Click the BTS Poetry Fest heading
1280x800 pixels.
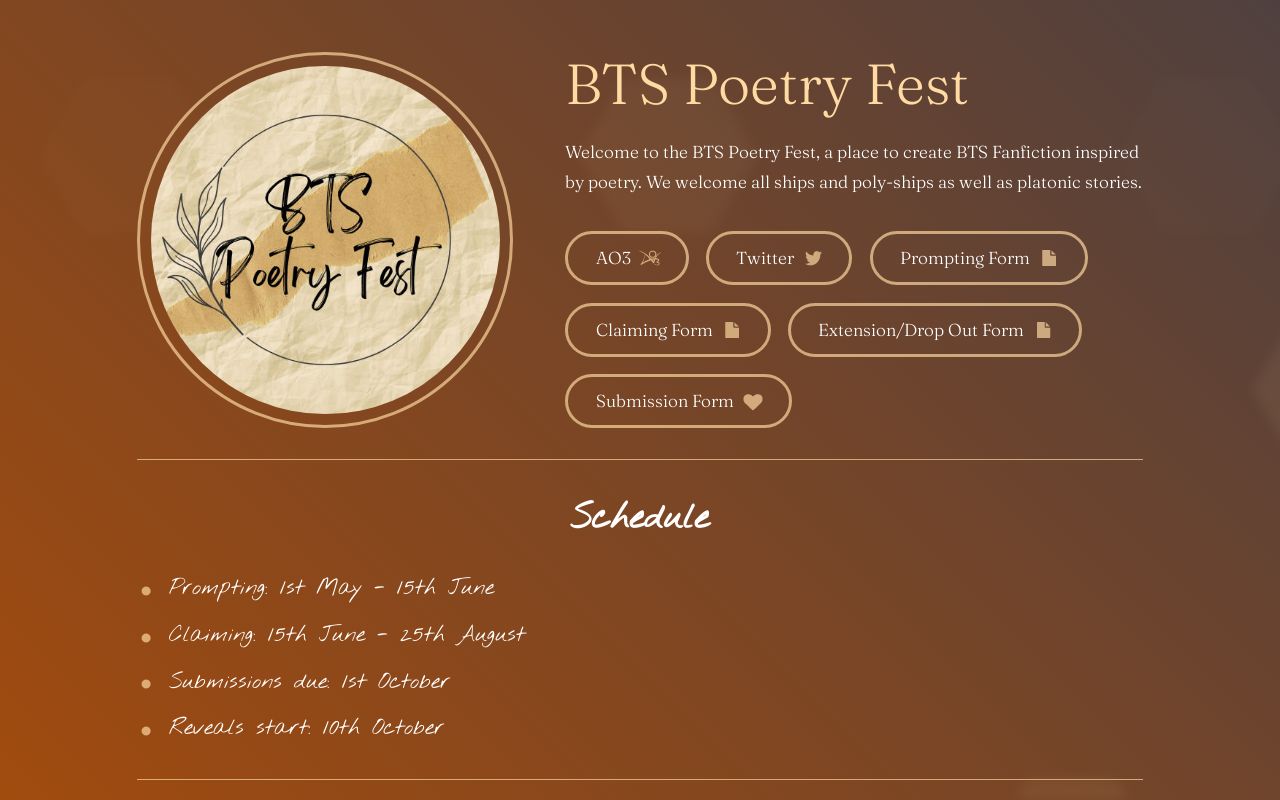pyautogui.click(x=766, y=85)
